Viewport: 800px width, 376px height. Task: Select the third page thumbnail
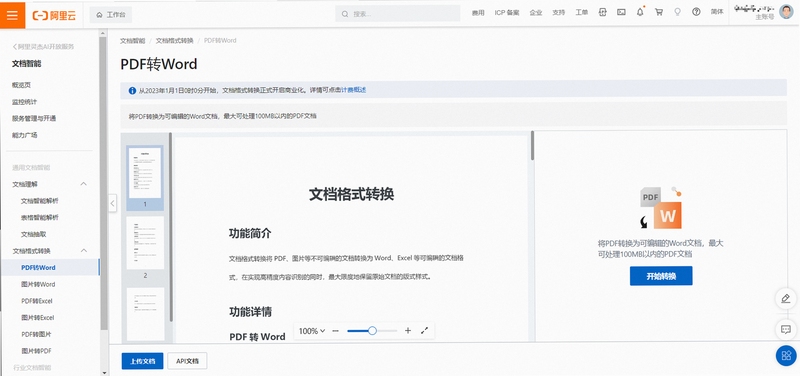point(145,314)
